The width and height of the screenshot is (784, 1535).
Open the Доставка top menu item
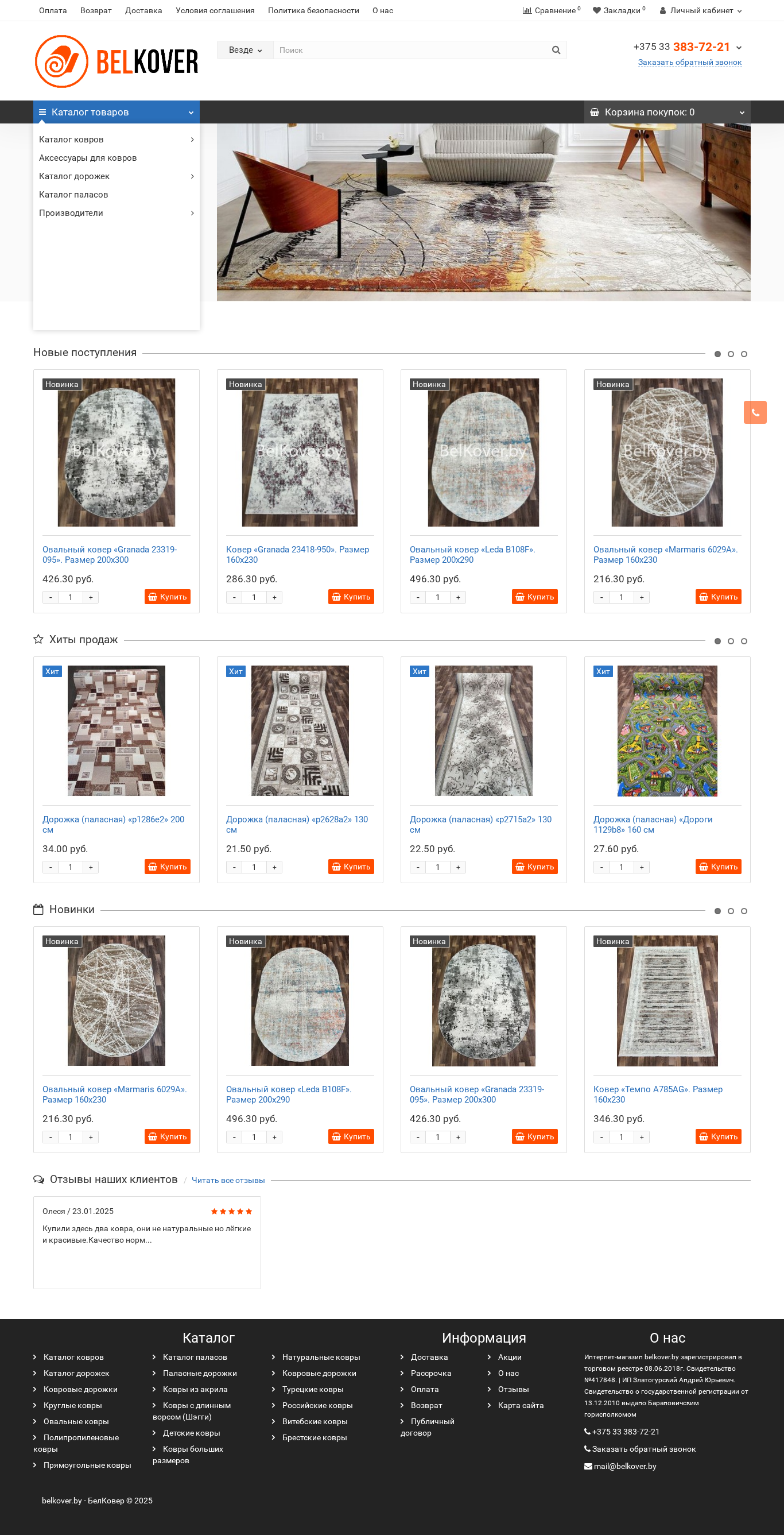pos(143,10)
